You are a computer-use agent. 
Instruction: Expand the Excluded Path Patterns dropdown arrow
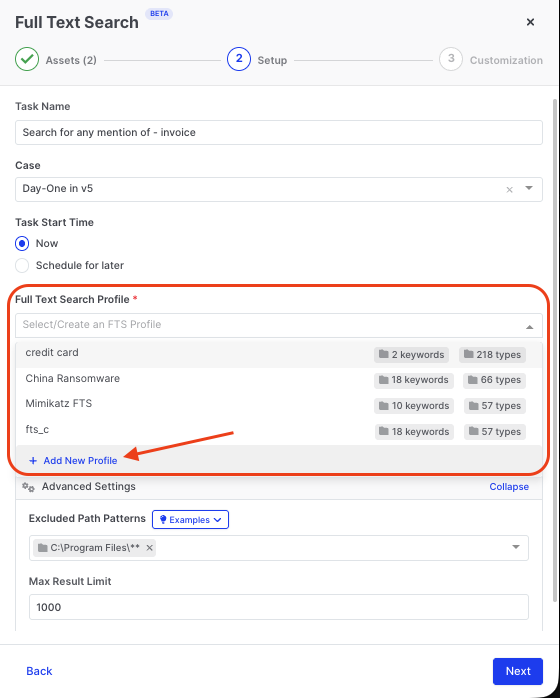tap(516, 547)
